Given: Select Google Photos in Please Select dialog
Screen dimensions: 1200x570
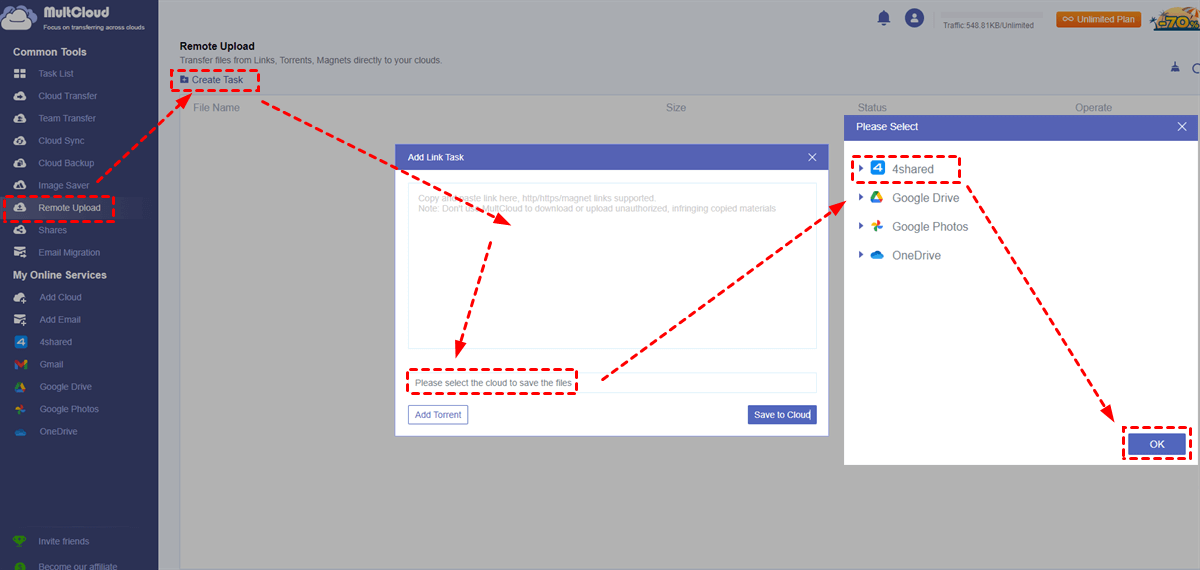Looking at the screenshot, I should 930,227.
